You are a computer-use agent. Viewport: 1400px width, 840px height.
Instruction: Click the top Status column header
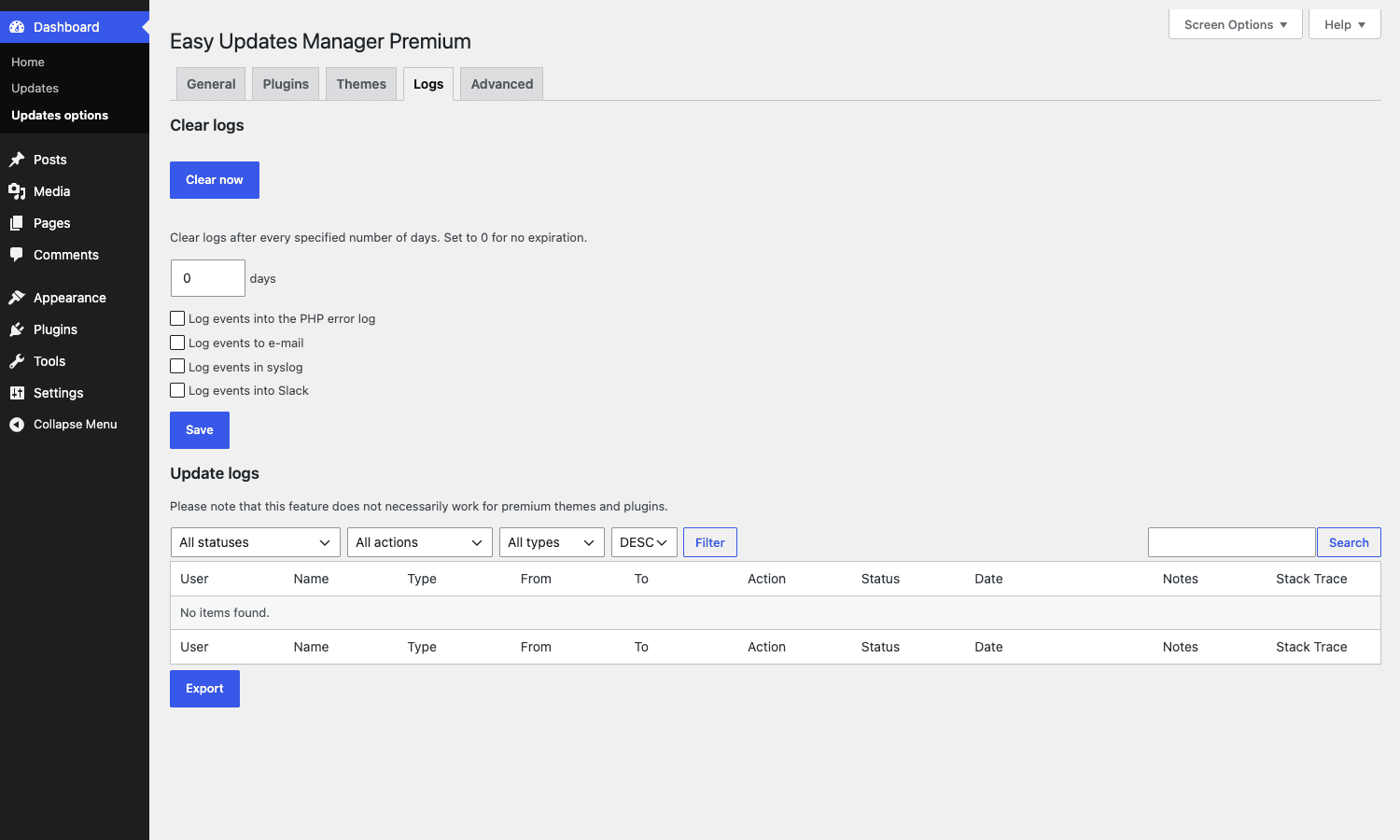[880, 579]
